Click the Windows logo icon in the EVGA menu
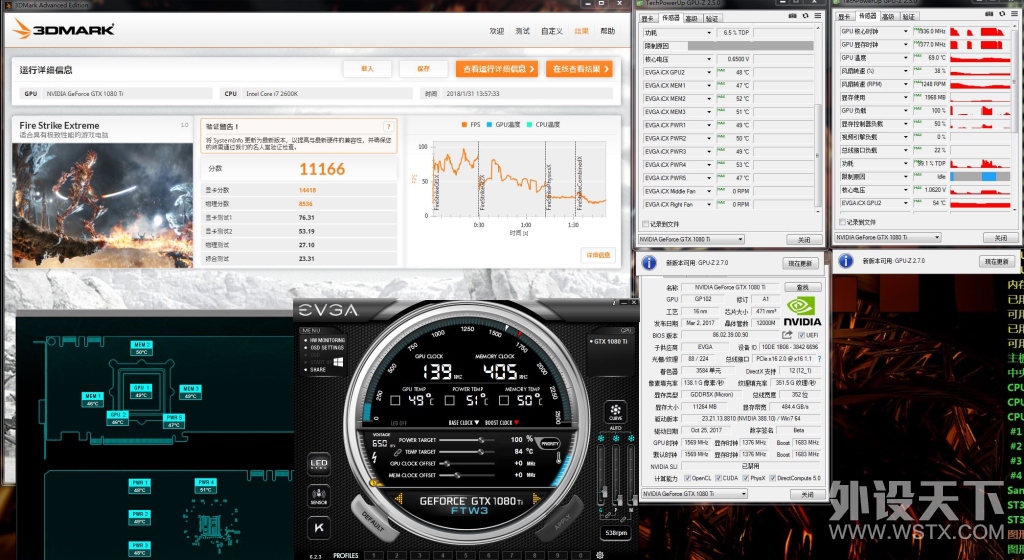 click(x=338, y=362)
